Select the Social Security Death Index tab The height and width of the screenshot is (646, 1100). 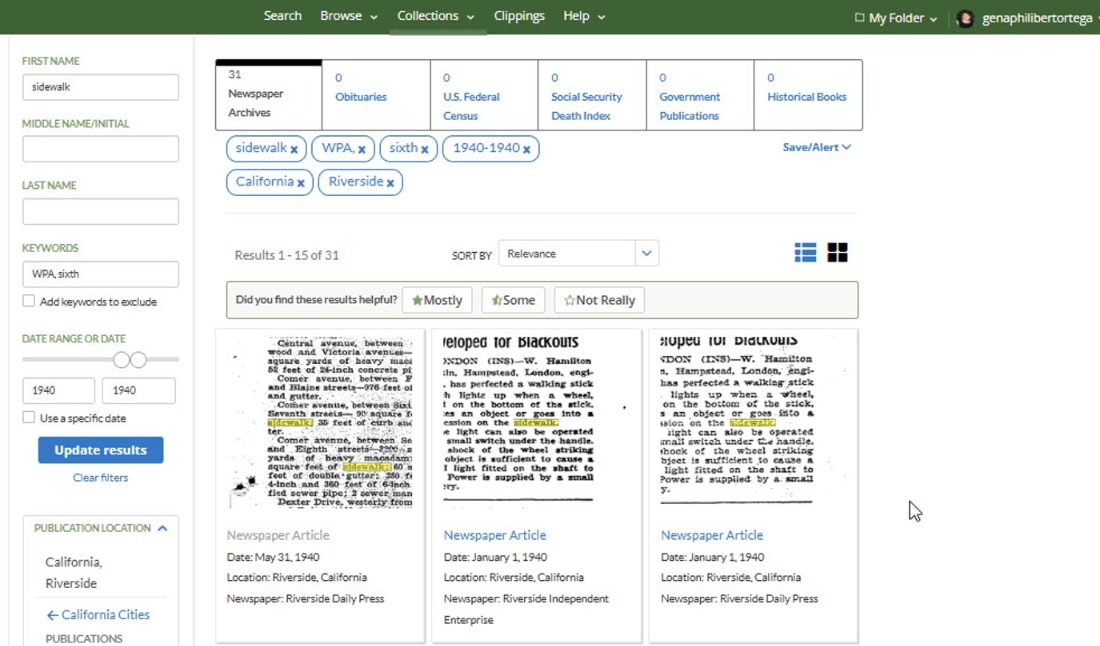(593, 95)
